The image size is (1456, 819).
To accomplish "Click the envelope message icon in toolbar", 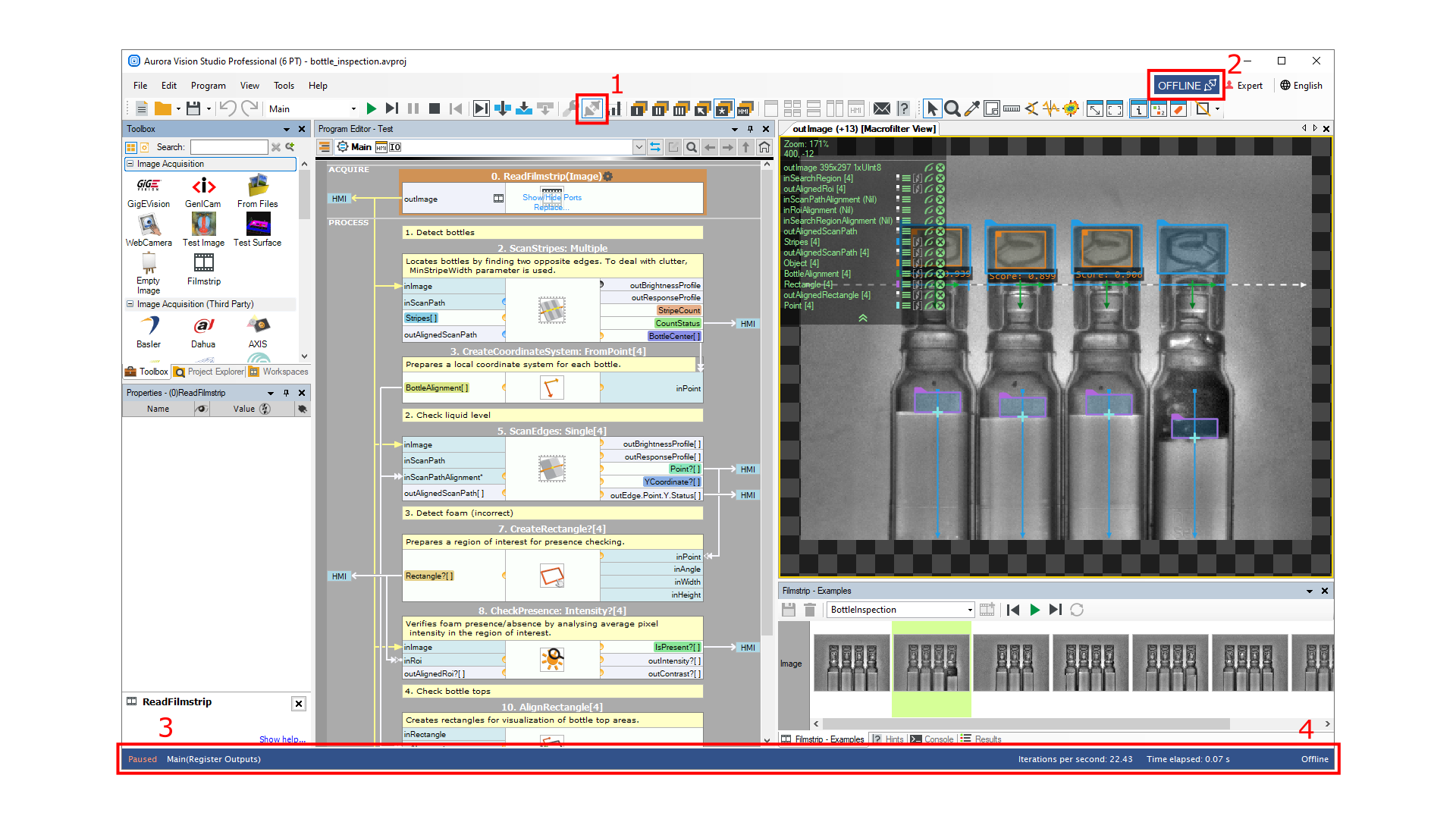I will pos(881,108).
